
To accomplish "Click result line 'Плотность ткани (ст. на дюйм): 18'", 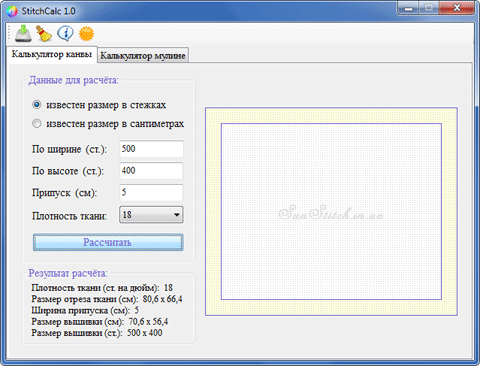I will 102,288.
